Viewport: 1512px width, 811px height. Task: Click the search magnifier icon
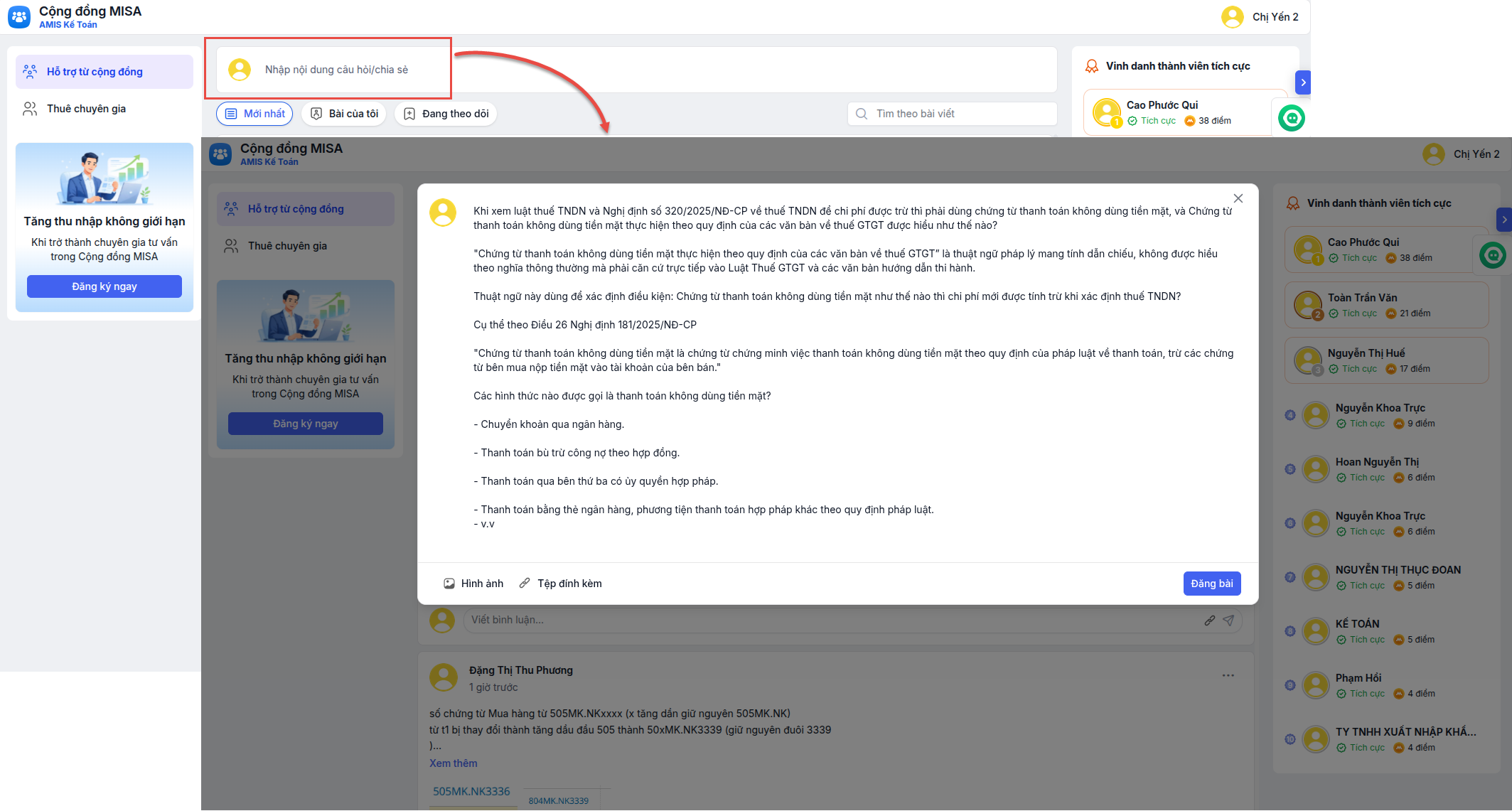862,114
